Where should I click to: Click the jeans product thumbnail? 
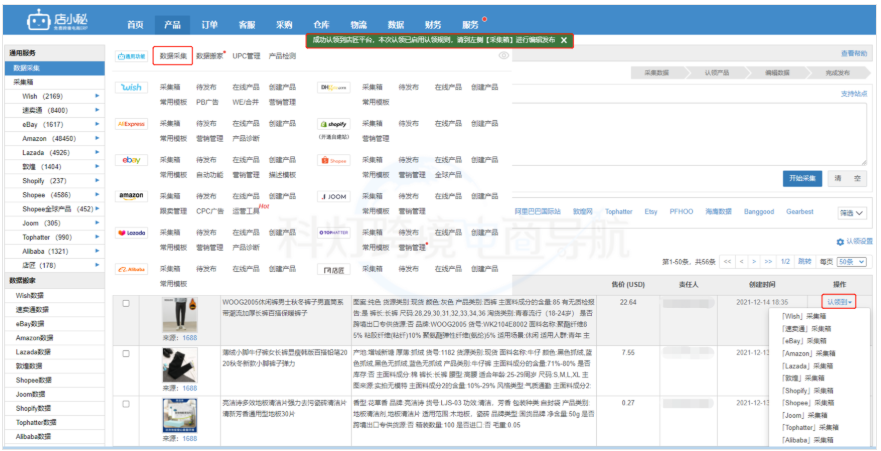click(180, 365)
